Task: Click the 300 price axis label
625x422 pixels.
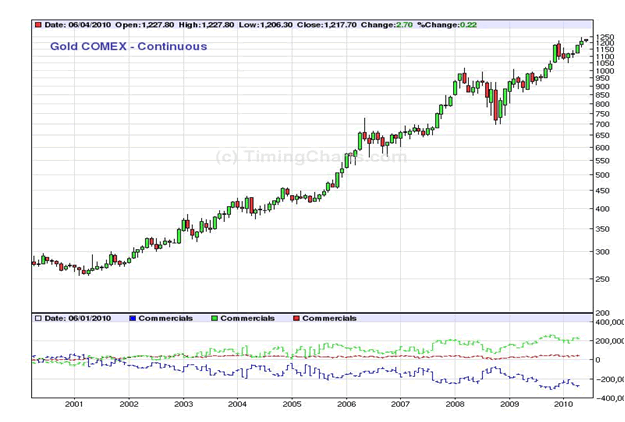Action: [x=603, y=252]
